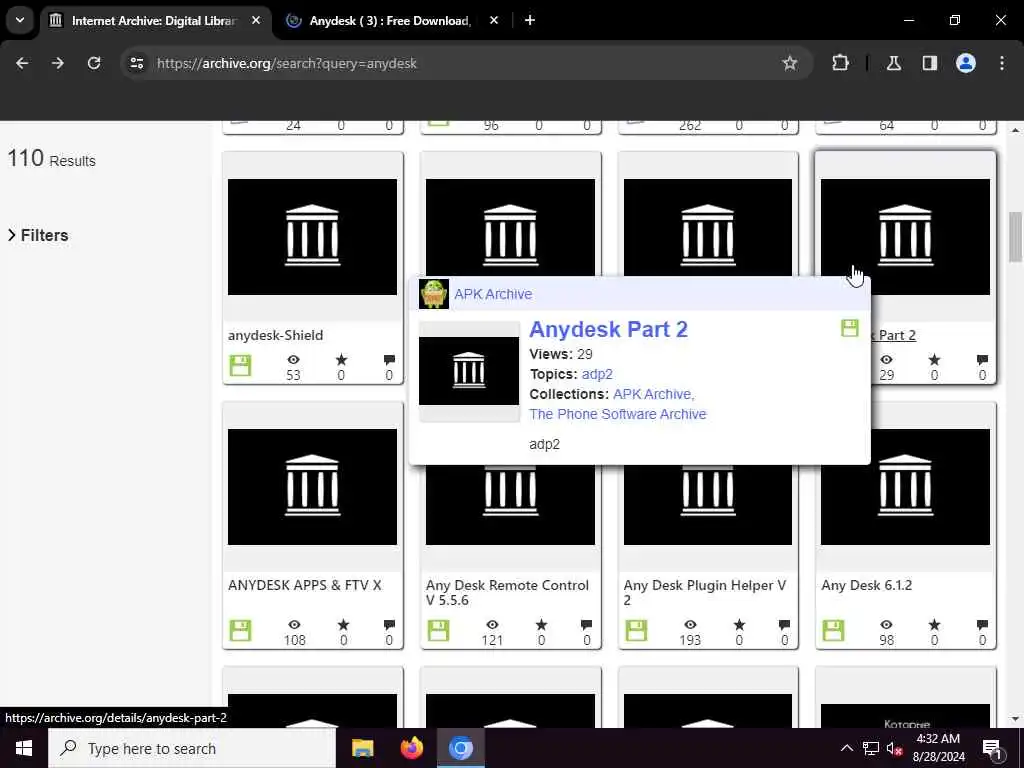Click views eye icon on anydesk-Shield card
This screenshot has height=768, width=1024.
pos(293,360)
